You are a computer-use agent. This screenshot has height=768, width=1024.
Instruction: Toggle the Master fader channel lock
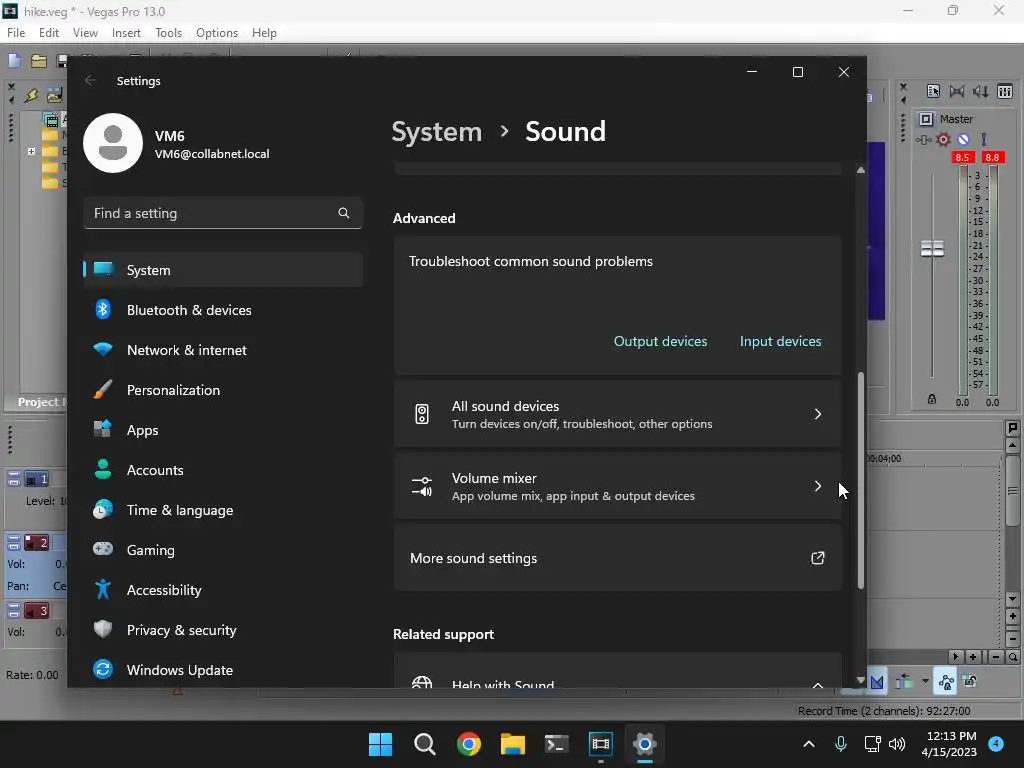pos(932,399)
